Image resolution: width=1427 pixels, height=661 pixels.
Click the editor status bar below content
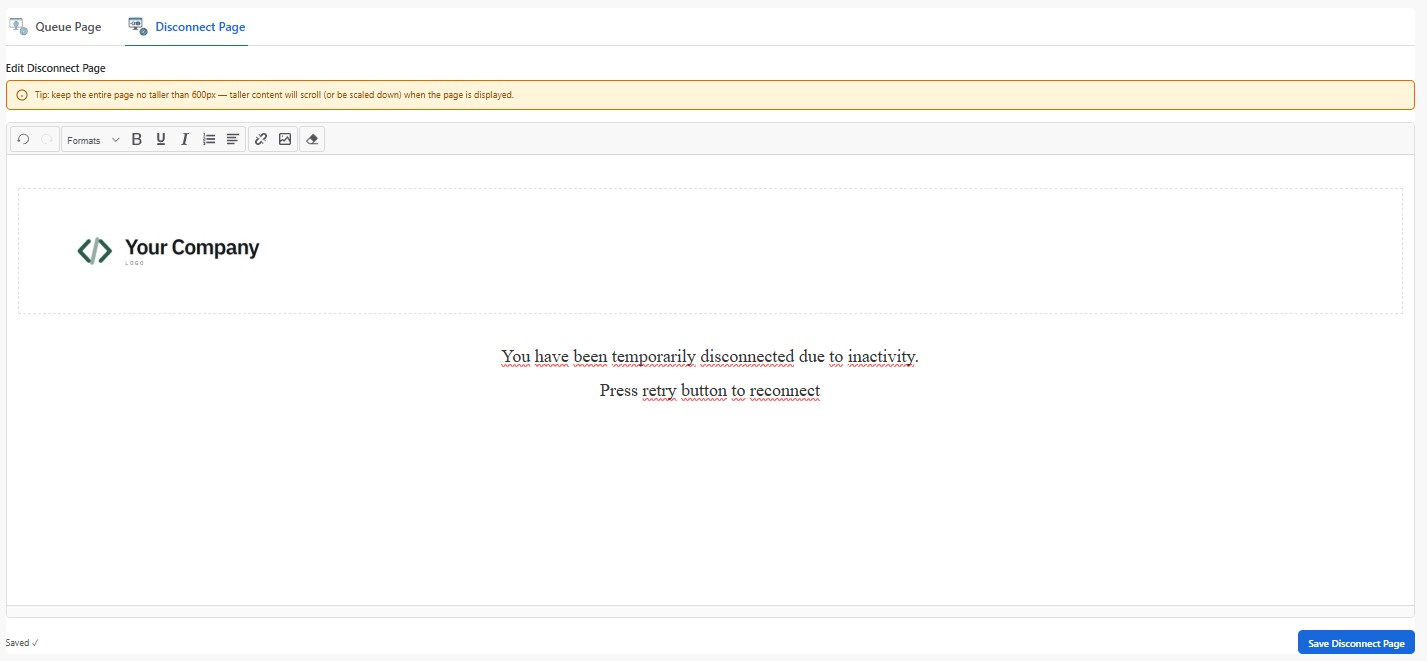710,611
